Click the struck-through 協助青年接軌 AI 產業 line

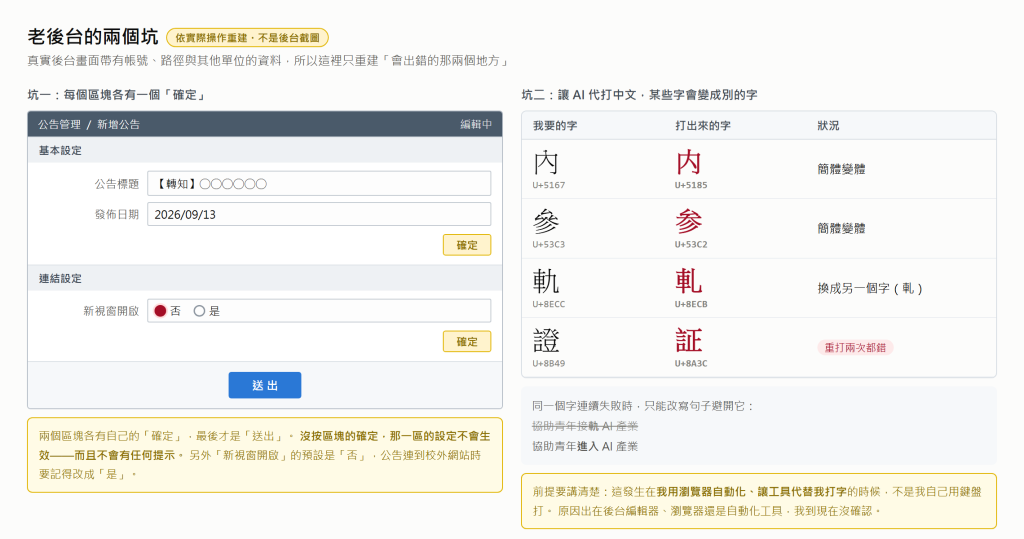point(585,426)
